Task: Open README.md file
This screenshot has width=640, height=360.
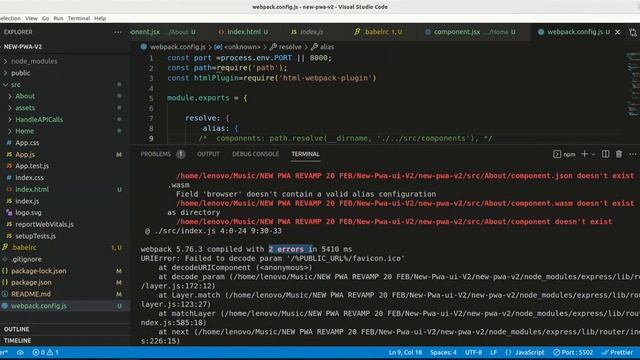Action: coord(31,294)
